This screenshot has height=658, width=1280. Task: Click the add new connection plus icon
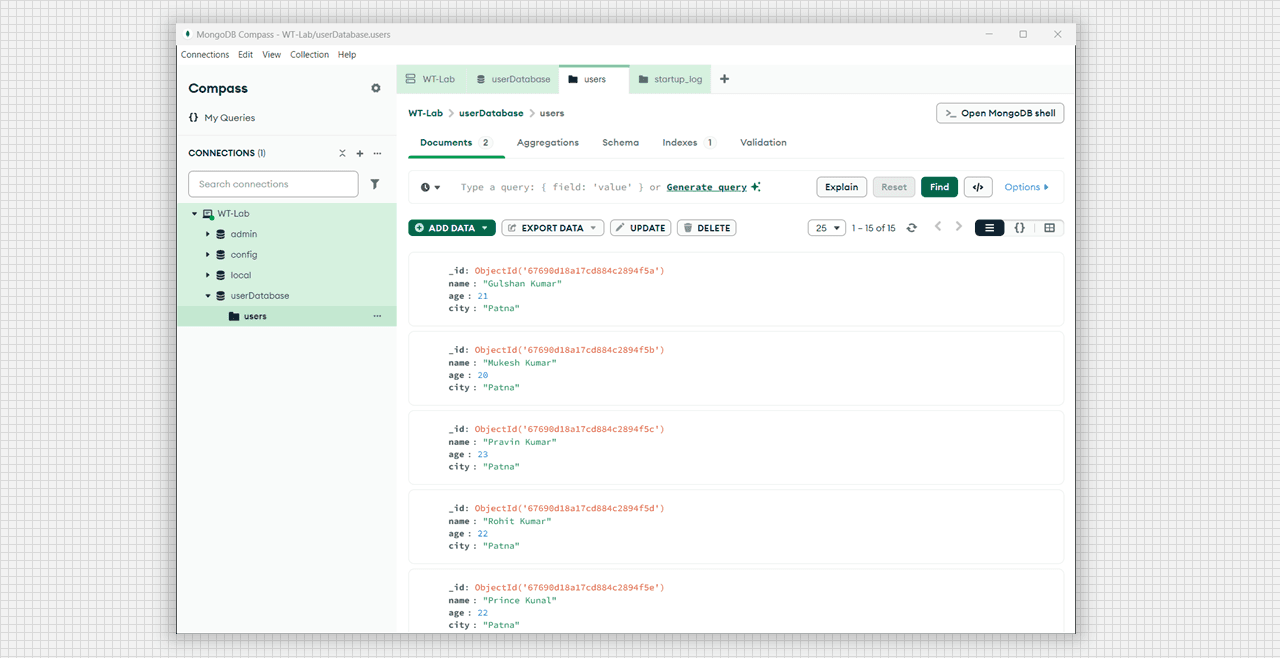point(360,154)
